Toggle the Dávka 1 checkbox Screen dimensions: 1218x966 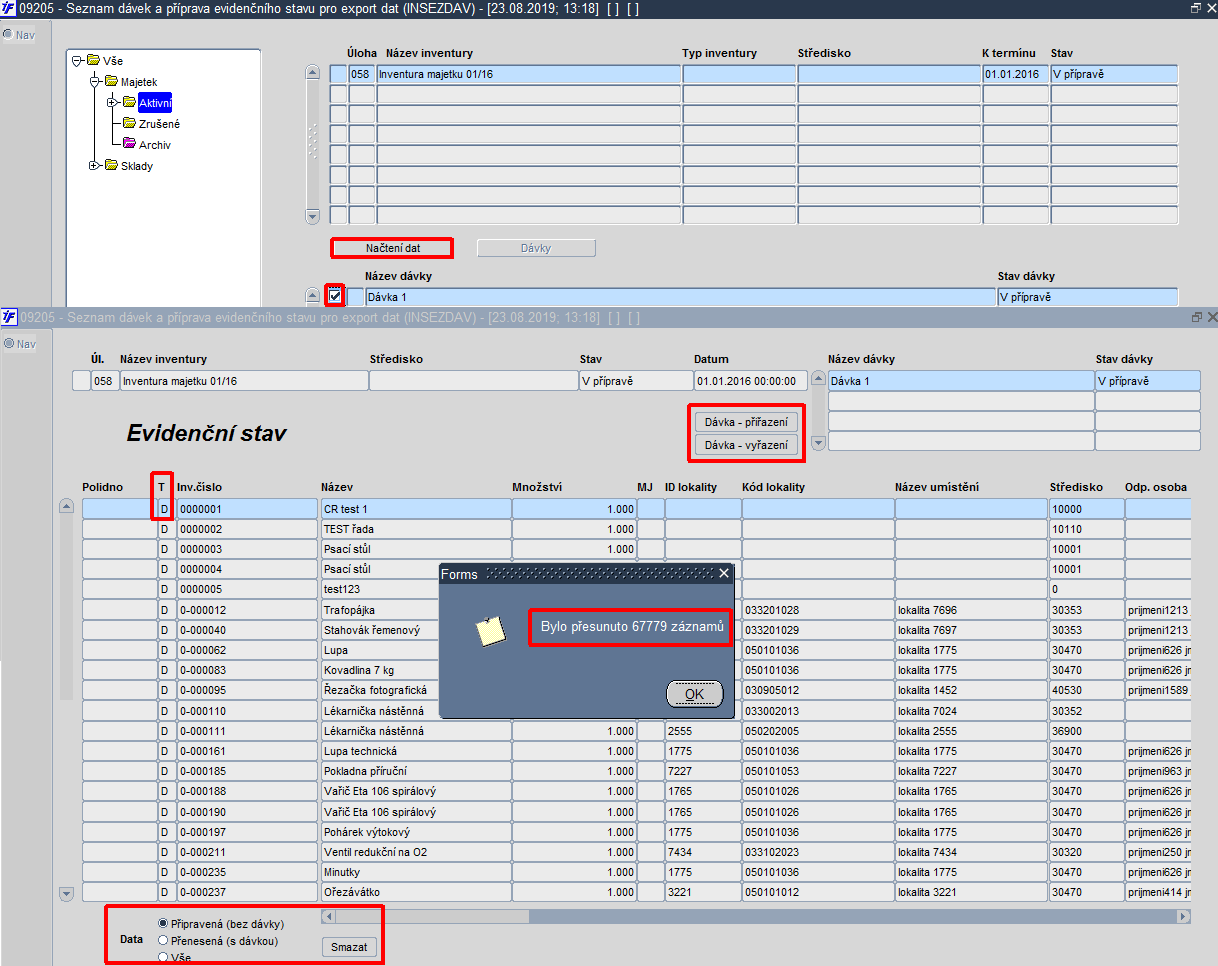[x=335, y=296]
